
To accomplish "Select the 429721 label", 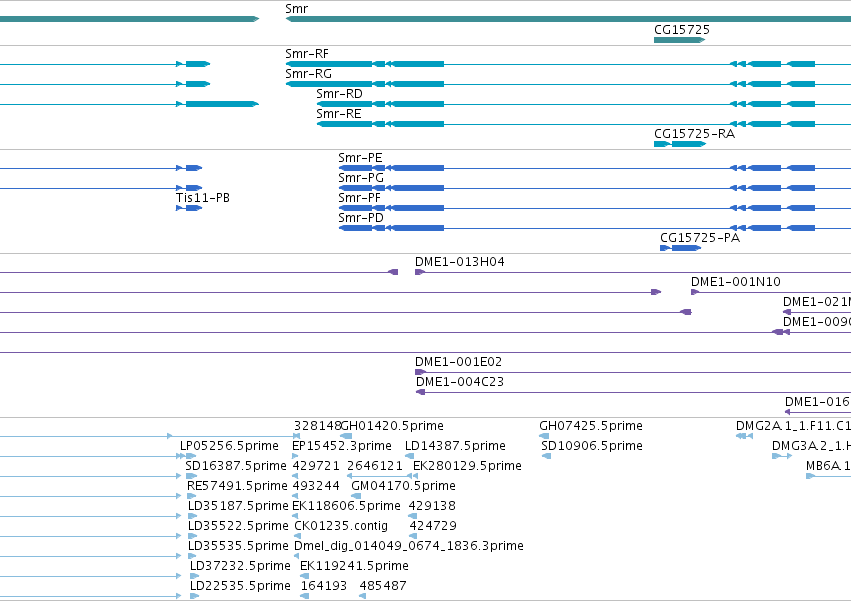I will [x=316, y=466].
